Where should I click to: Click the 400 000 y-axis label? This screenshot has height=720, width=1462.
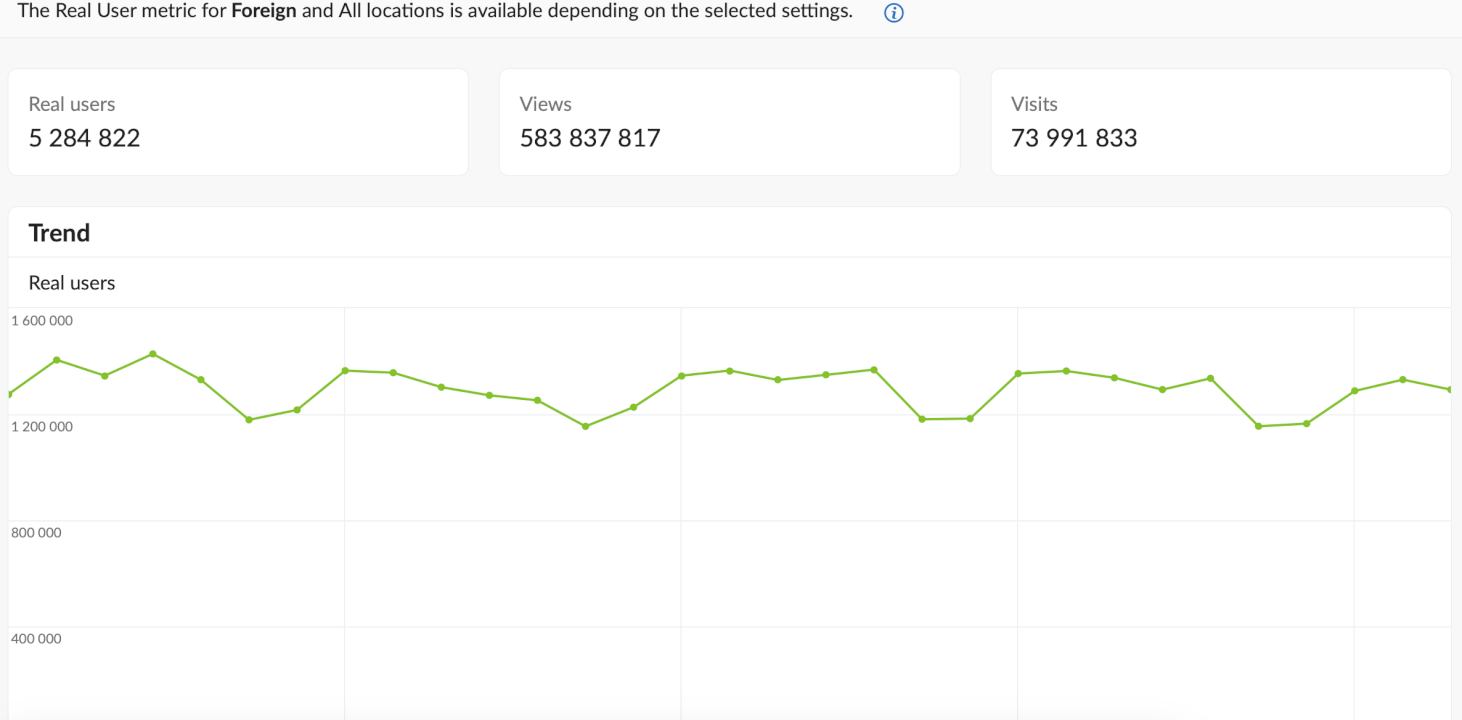(36, 639)
